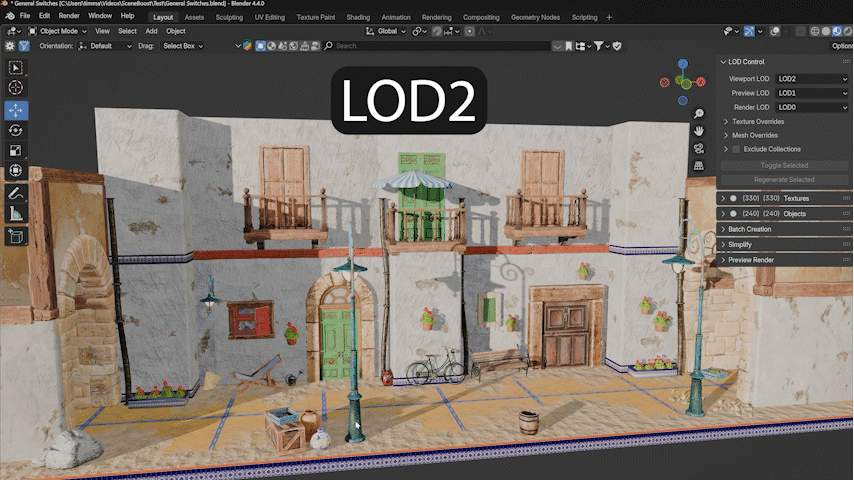Select the Move tool in left toolbar

point(16,110)
